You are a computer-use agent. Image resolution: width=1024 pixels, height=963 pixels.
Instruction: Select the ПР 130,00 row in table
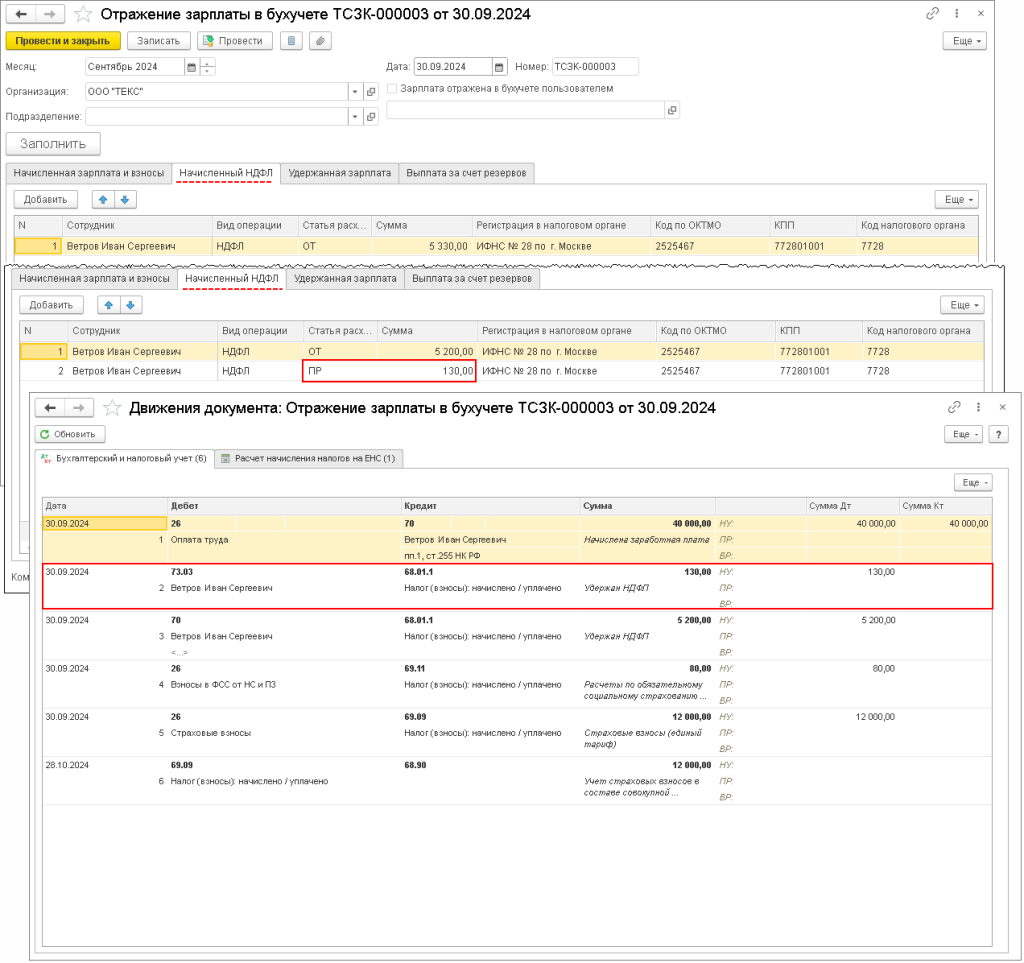tap(390, 371)
